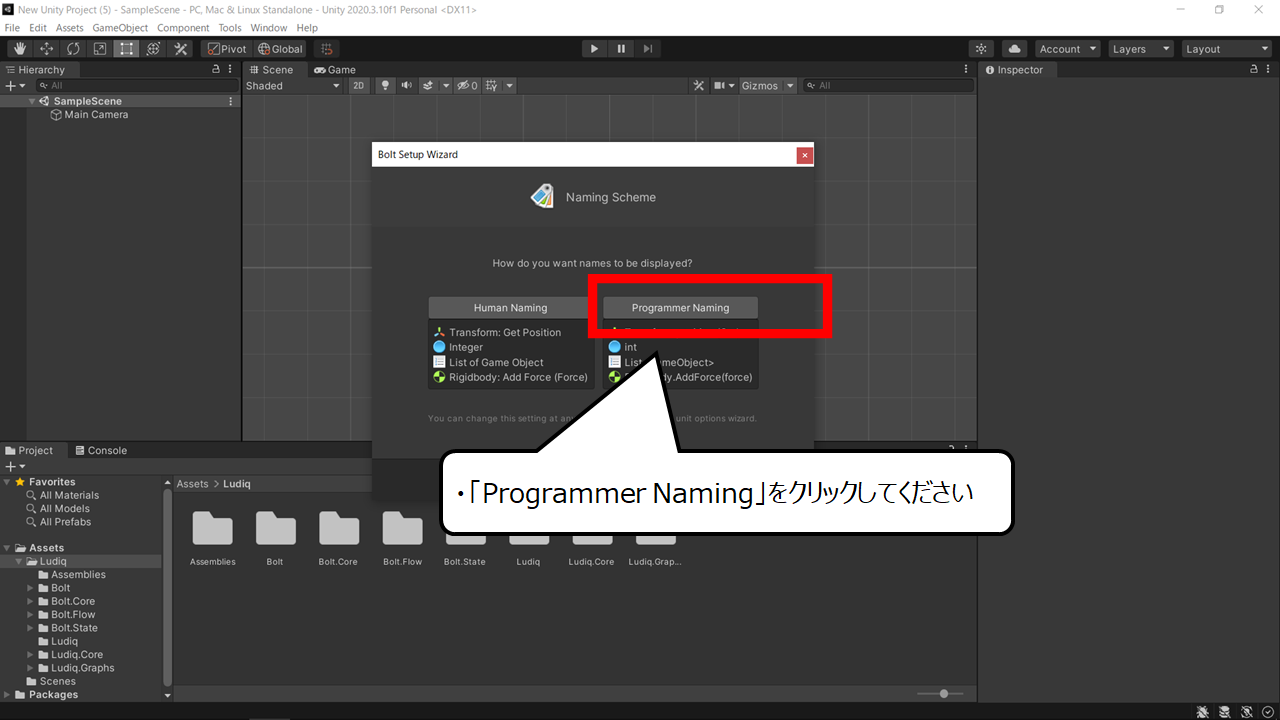
Task: Close the Bolt Setup Wizard
Action: tap(805, 155)
